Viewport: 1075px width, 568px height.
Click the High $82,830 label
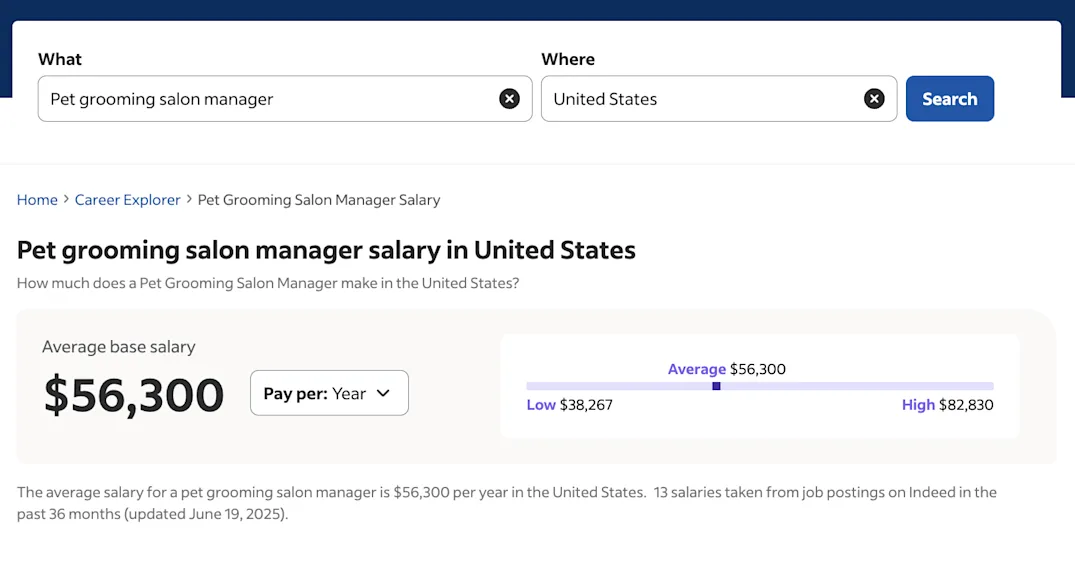point(947,405)
